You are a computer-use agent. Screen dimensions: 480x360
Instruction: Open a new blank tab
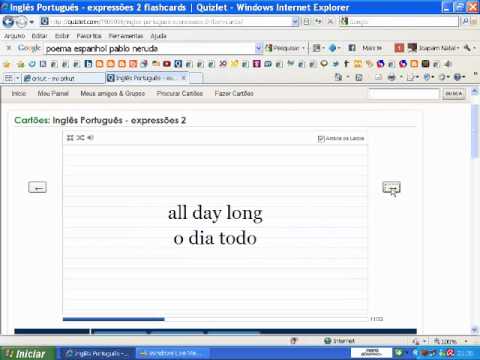(196, 78)
